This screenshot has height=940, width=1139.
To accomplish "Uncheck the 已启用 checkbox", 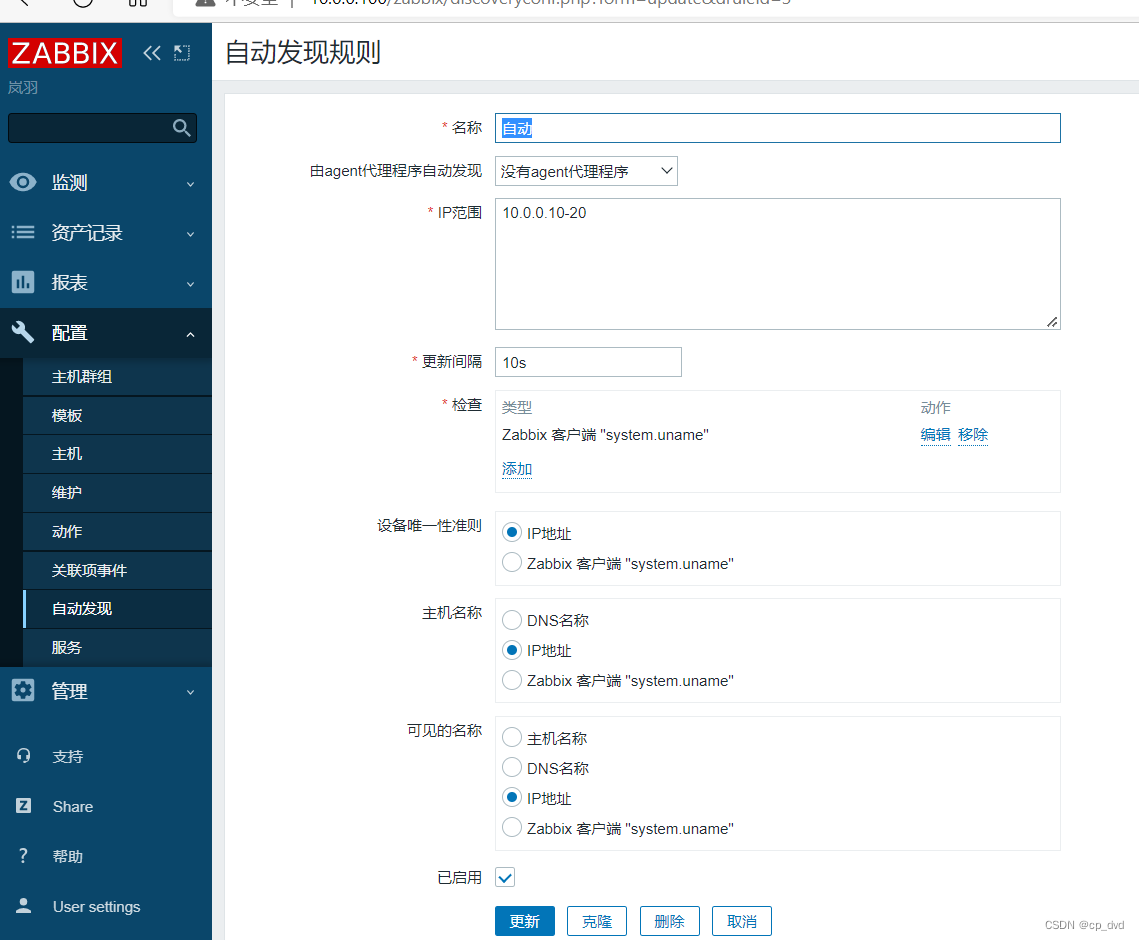I will pos(505,877).
